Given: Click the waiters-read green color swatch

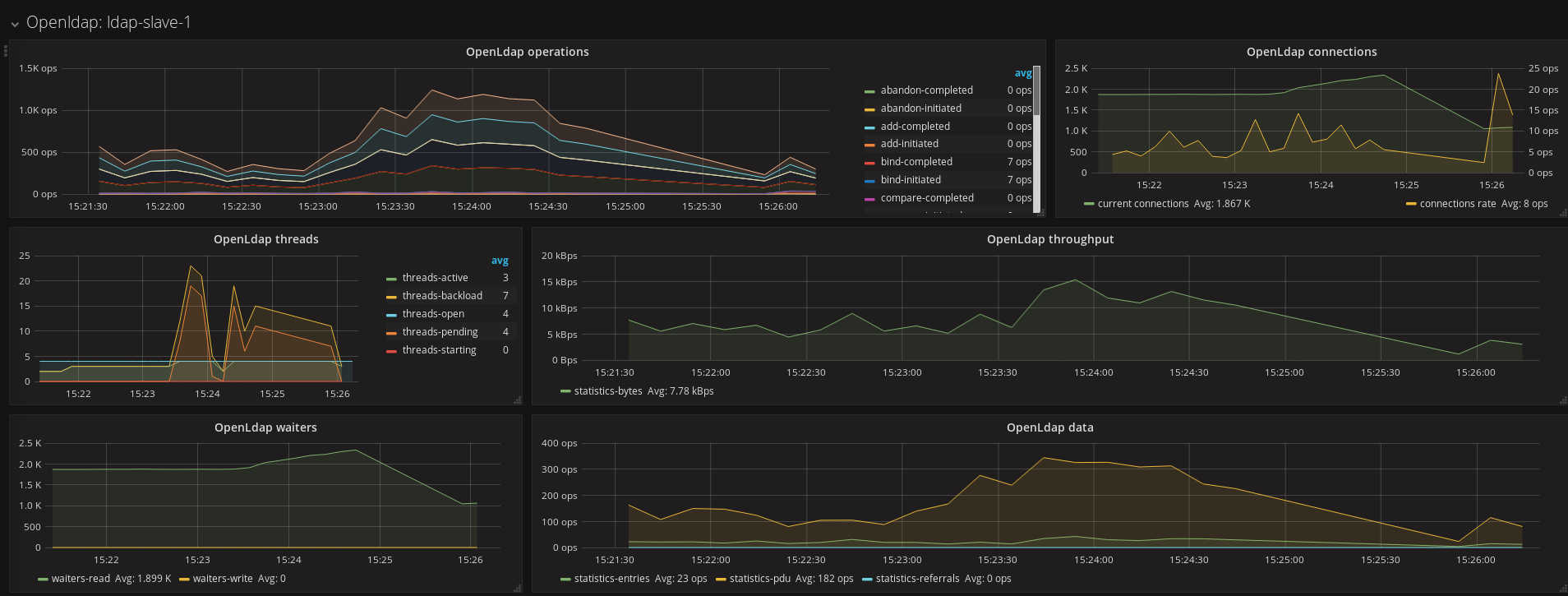Looking at the screenshot, I should 43,580.
